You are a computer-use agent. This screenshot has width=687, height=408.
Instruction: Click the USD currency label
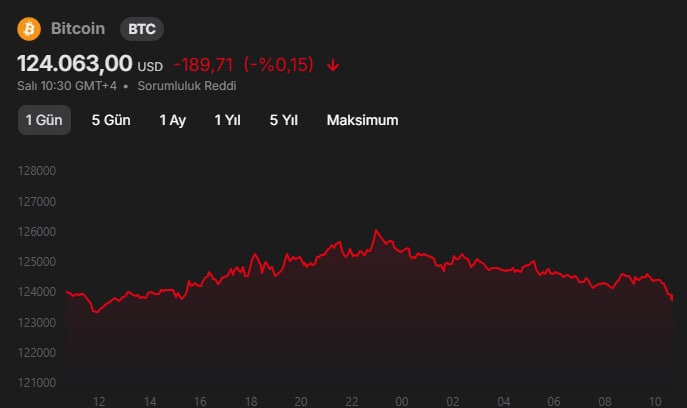pos(150,67)
